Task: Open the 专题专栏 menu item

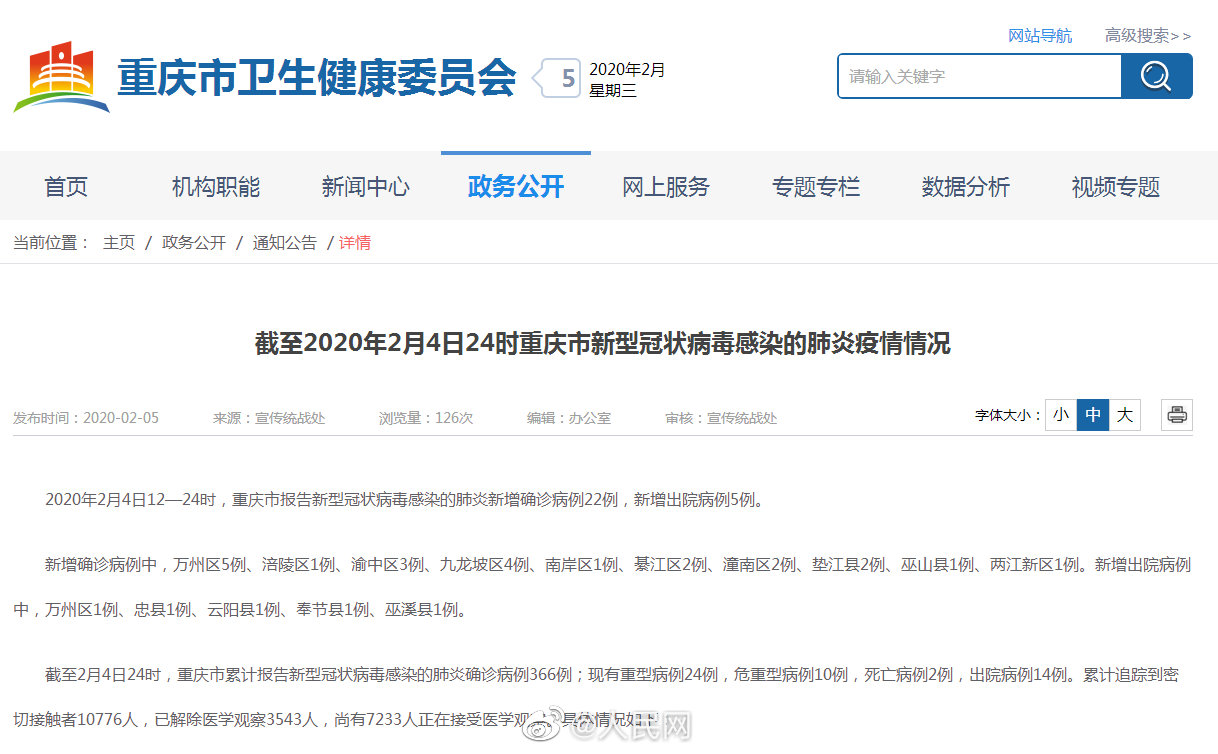Action: pos(816,187)
